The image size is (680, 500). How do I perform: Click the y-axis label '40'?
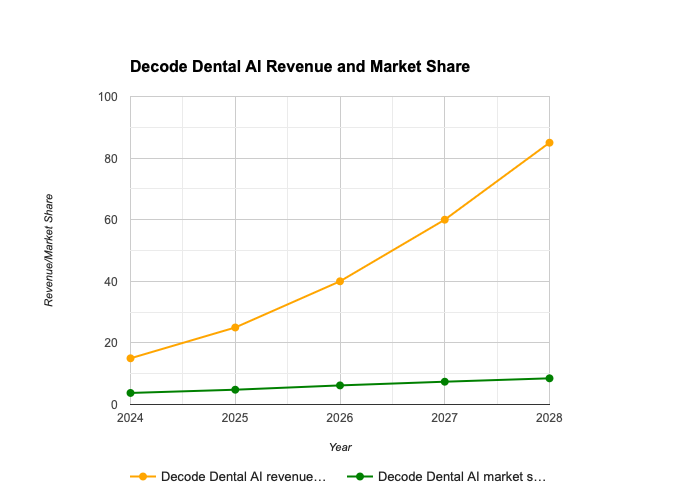pyautogui.click(x=111, y=282)
